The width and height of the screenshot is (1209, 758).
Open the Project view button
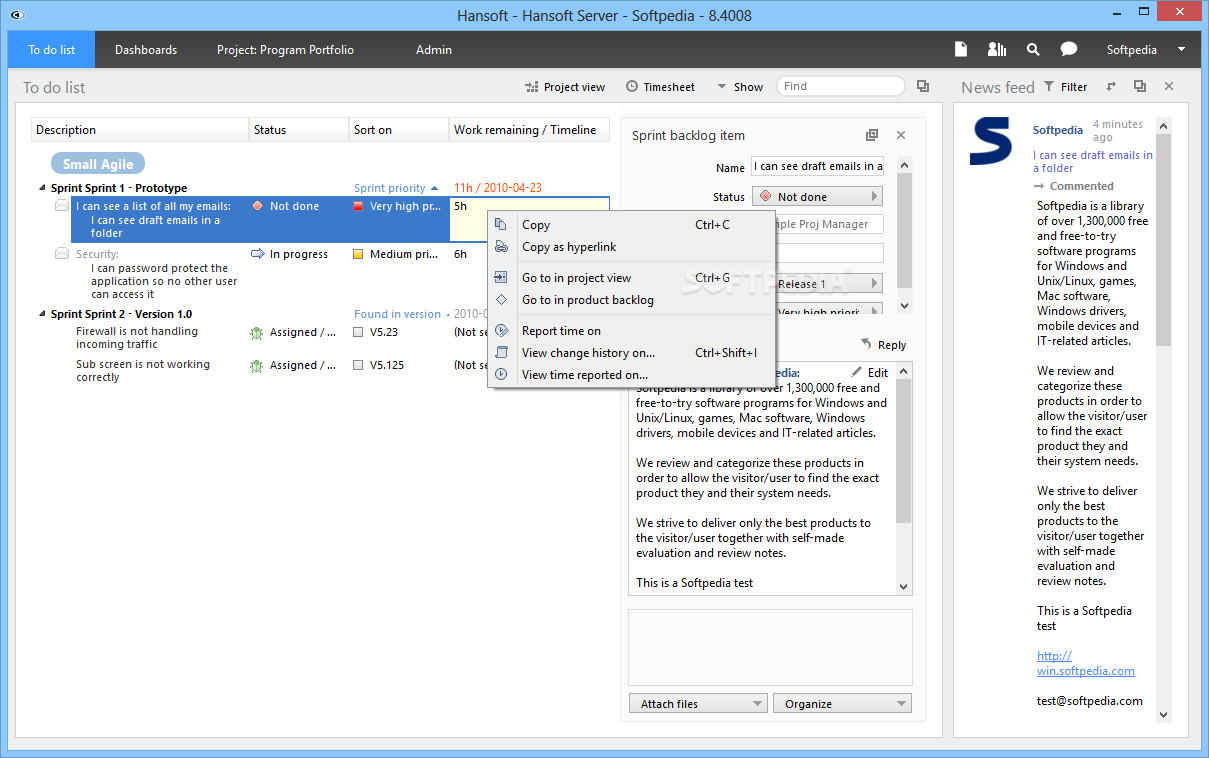coord(565,87)
